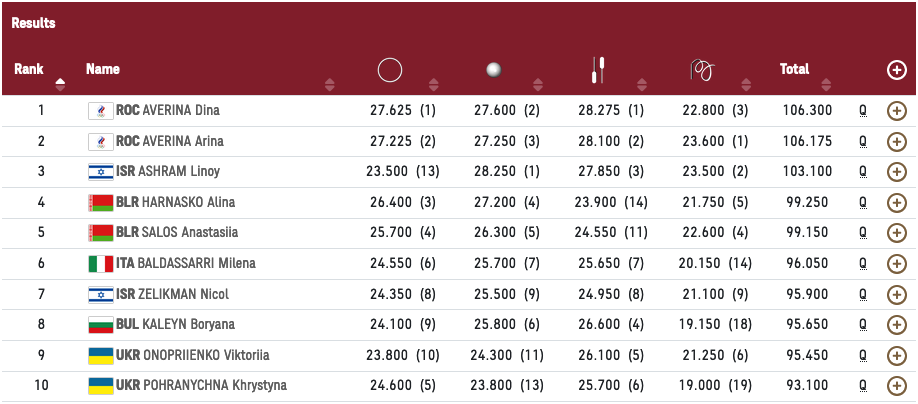Click the Italy flag beside BALDASSARRI Milena
Screen dimensions: 918x404
point(101,264)
